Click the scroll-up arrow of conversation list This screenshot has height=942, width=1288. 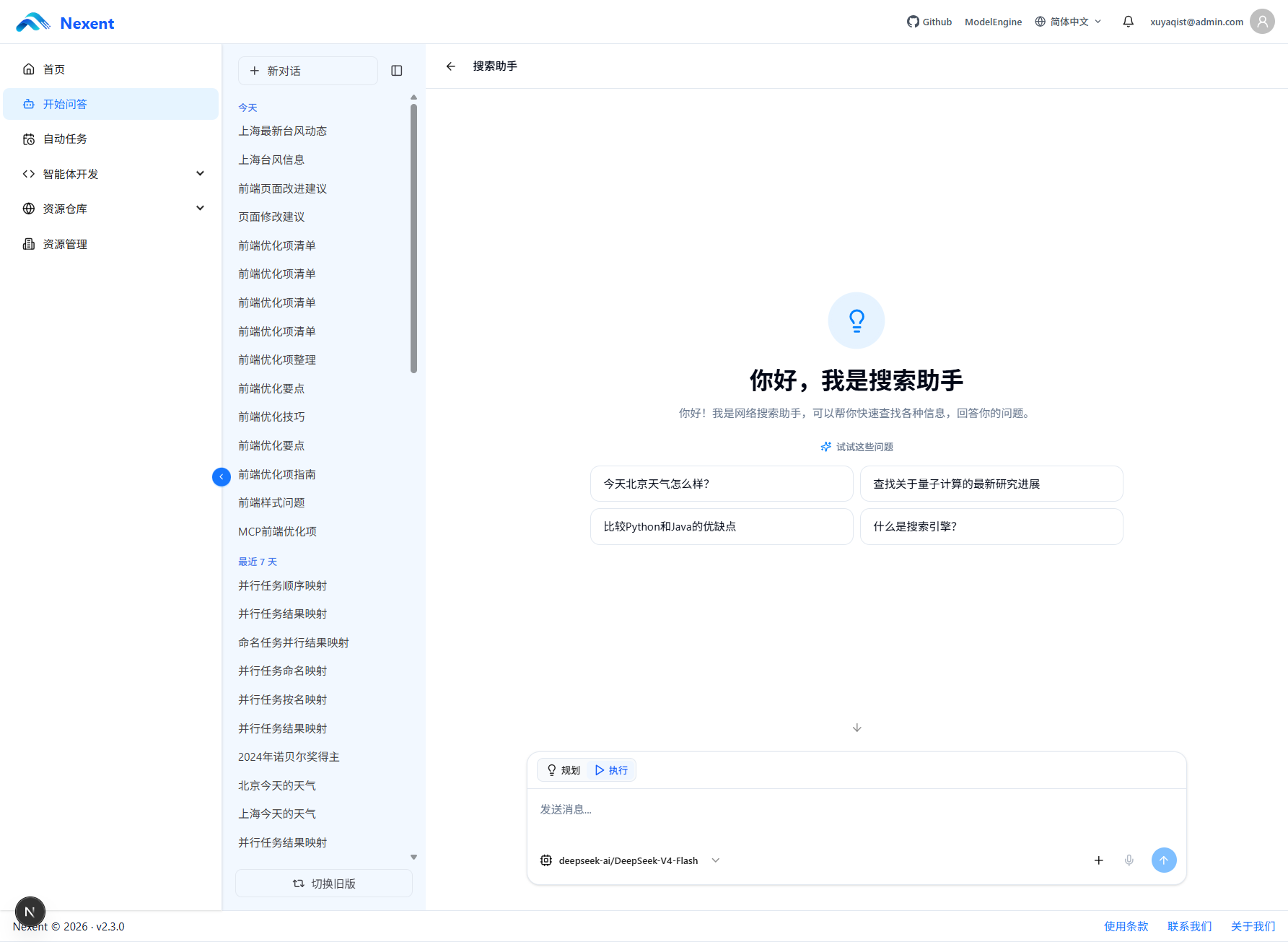pyautogui.click(x=414, y=97)
